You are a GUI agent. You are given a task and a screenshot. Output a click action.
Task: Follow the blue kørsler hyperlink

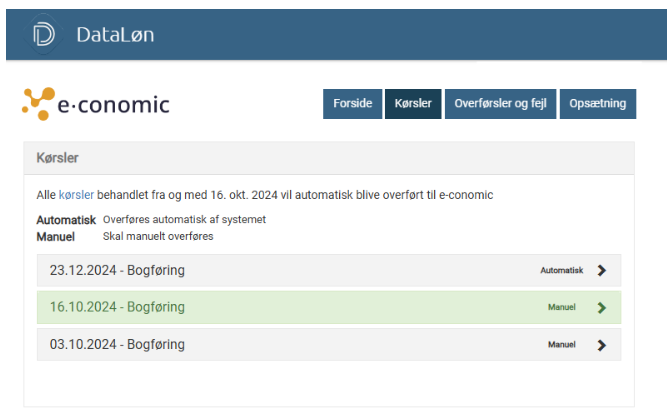click(76, 195)
